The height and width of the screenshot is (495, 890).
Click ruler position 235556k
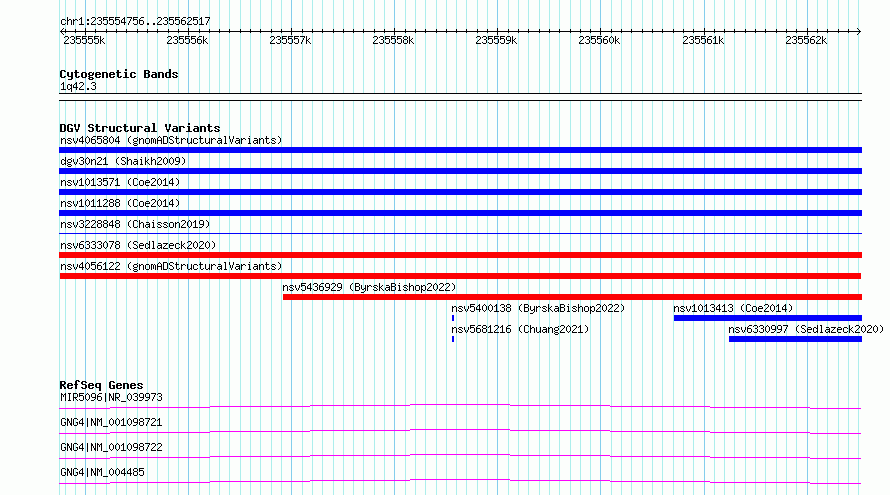187,40
